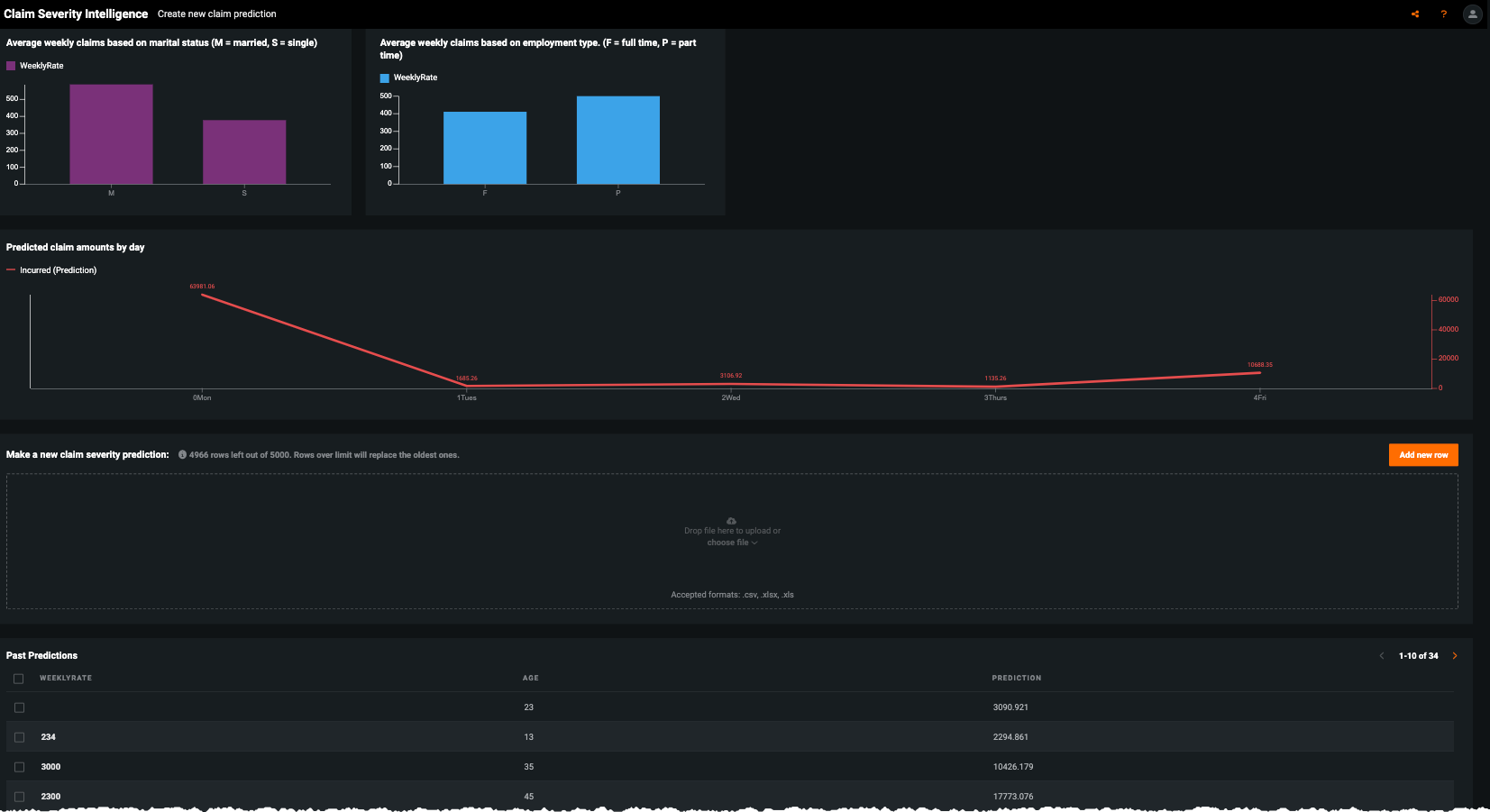
Task: Check the row with weekly rate 234
Action: (19, 737)
